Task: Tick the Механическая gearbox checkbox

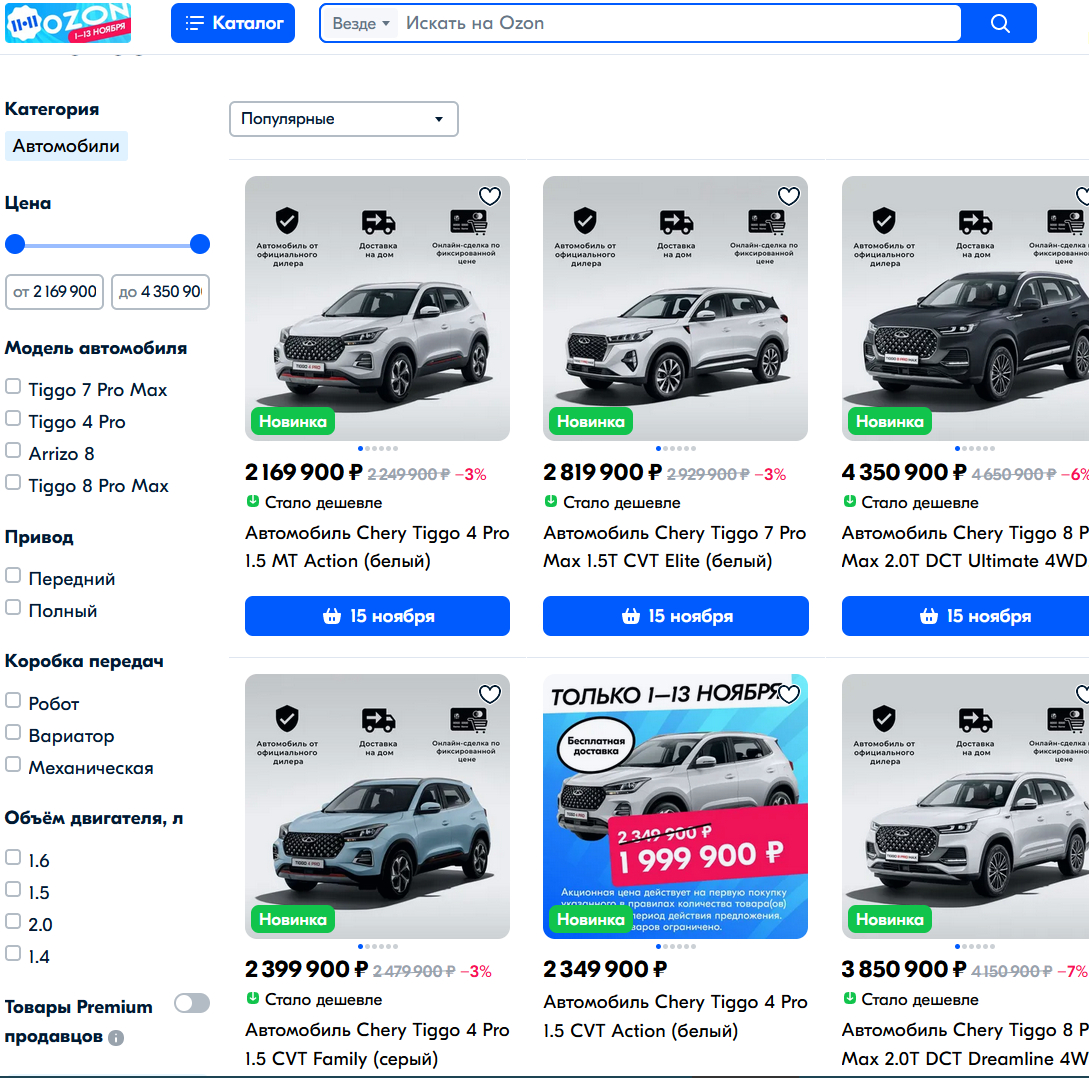Action: click(13, 765)
